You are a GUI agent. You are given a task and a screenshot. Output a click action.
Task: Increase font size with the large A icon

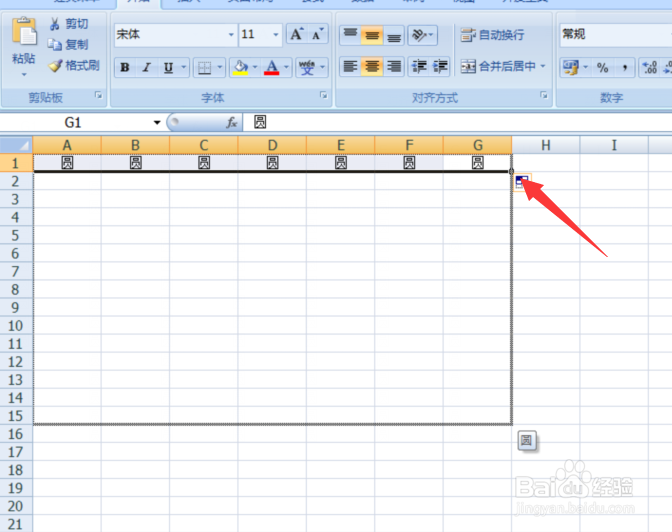pos(297,34)
